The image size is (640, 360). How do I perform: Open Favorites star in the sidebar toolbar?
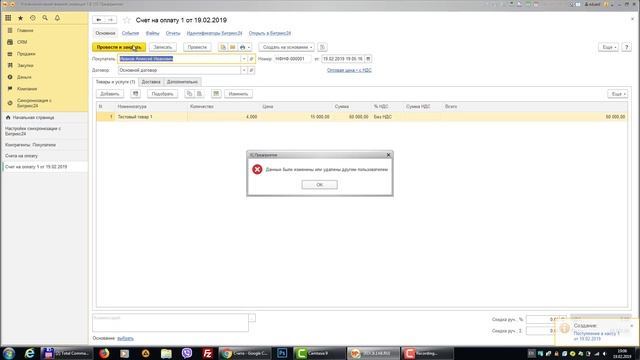20,18
